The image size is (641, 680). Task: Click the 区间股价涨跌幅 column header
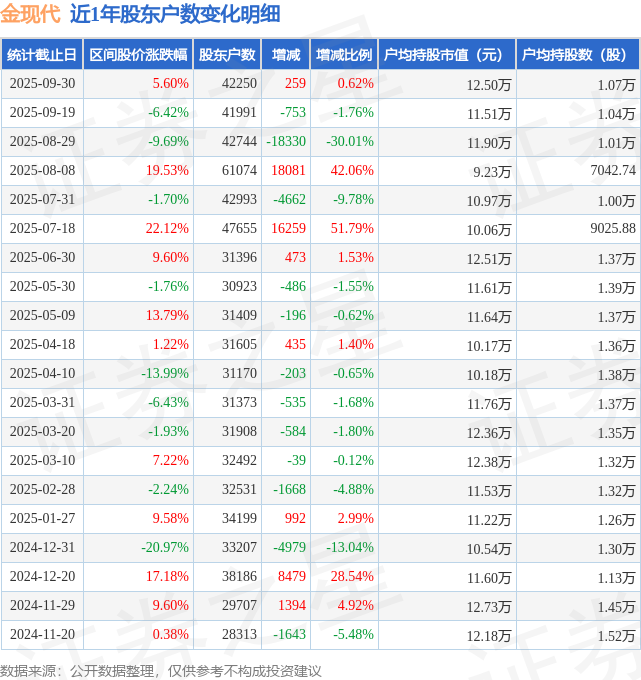[x=137, y=55]
